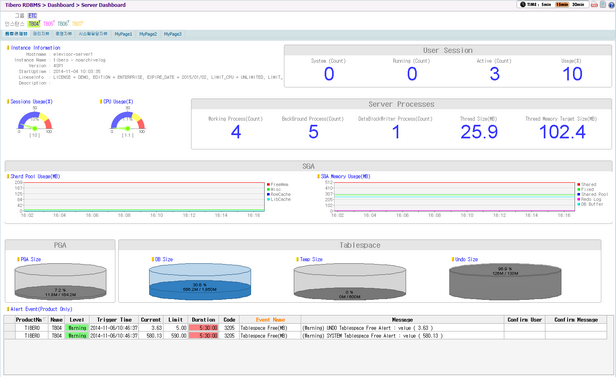The height and width of the screenshot is (377, 616).
Task: Set time range to 15min
Action: (562, 5)
